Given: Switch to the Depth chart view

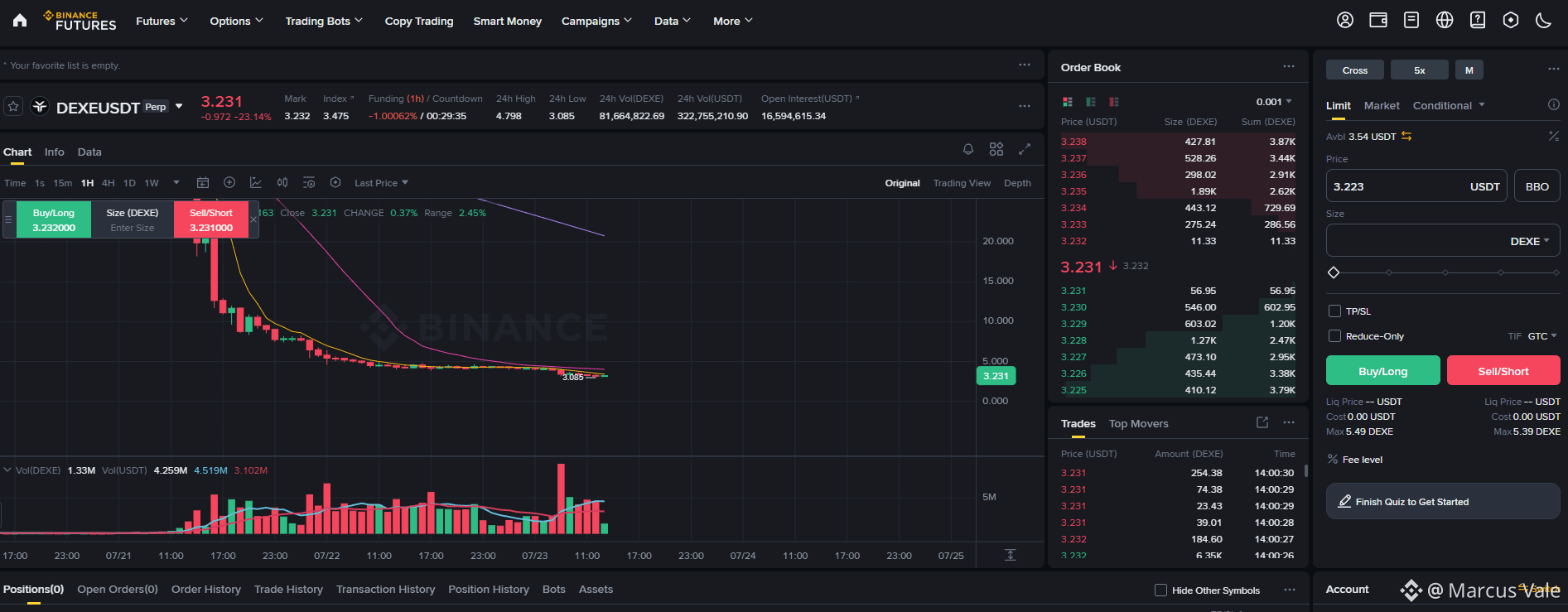Looking at the screenshot, I should [1017, 183].
